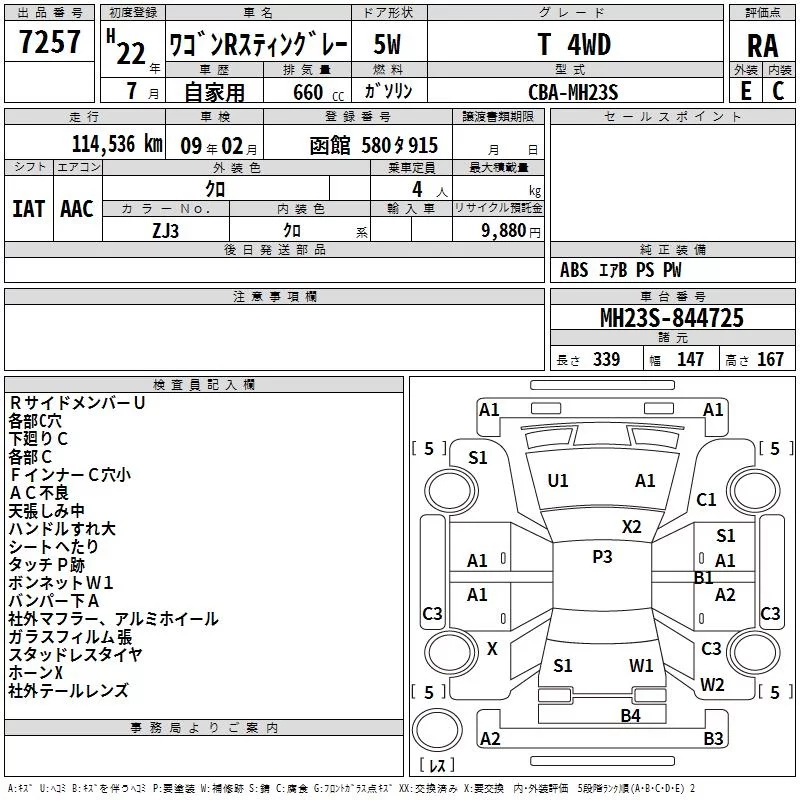Click the exterior grade E
This screenshot has width=800, height=800.
coord(745,91)
